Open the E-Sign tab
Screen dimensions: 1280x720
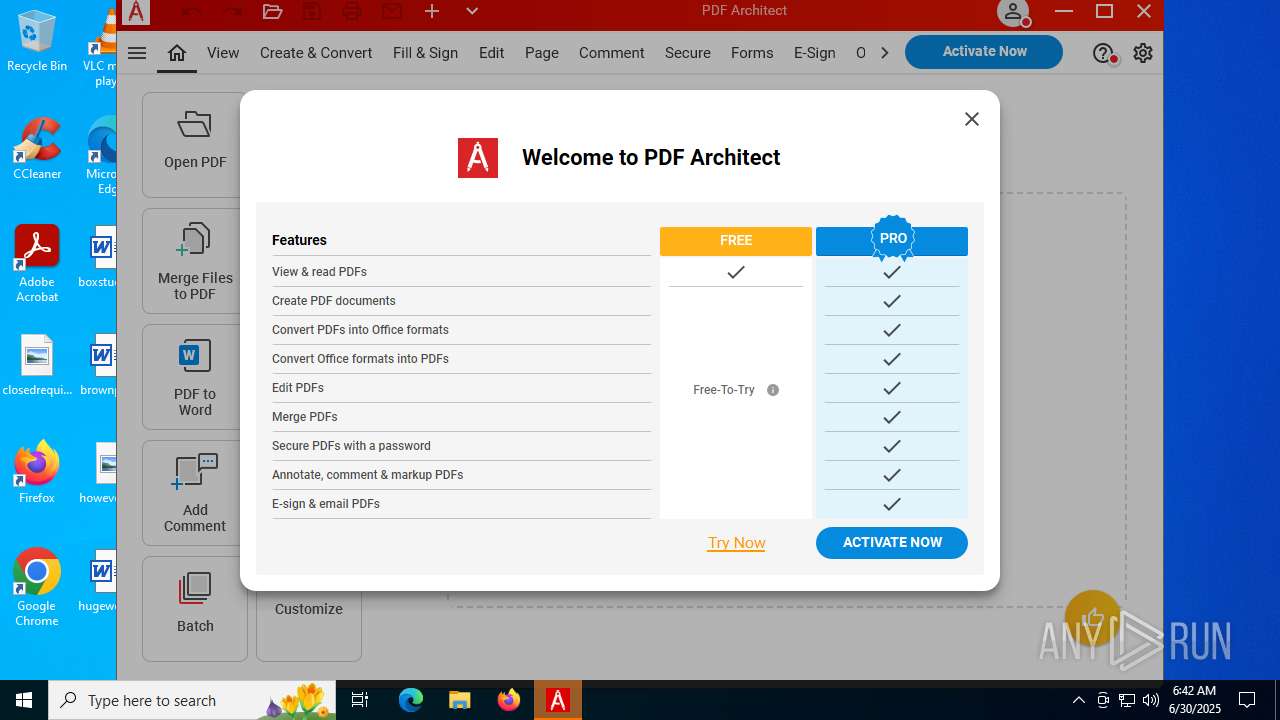pyautogui.click(x=815, y=53)
